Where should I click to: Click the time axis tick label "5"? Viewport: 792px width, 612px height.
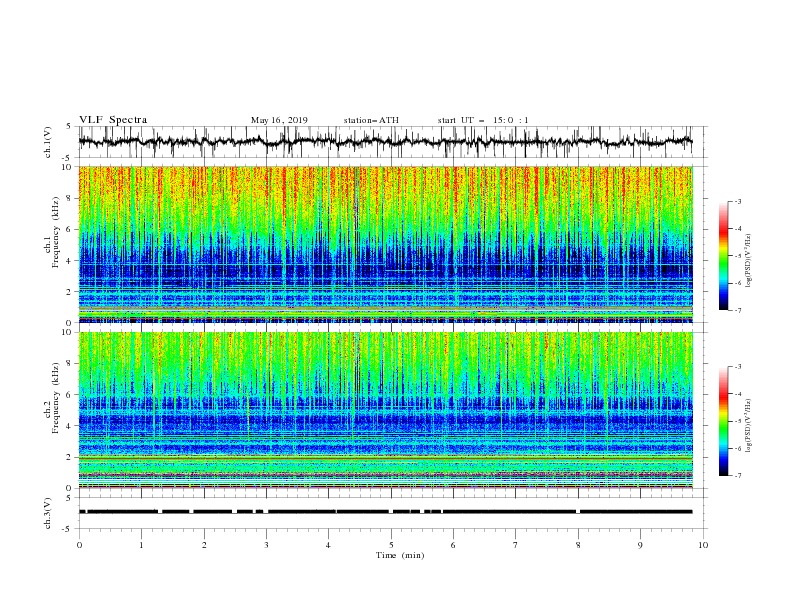(x=391, y=545)
